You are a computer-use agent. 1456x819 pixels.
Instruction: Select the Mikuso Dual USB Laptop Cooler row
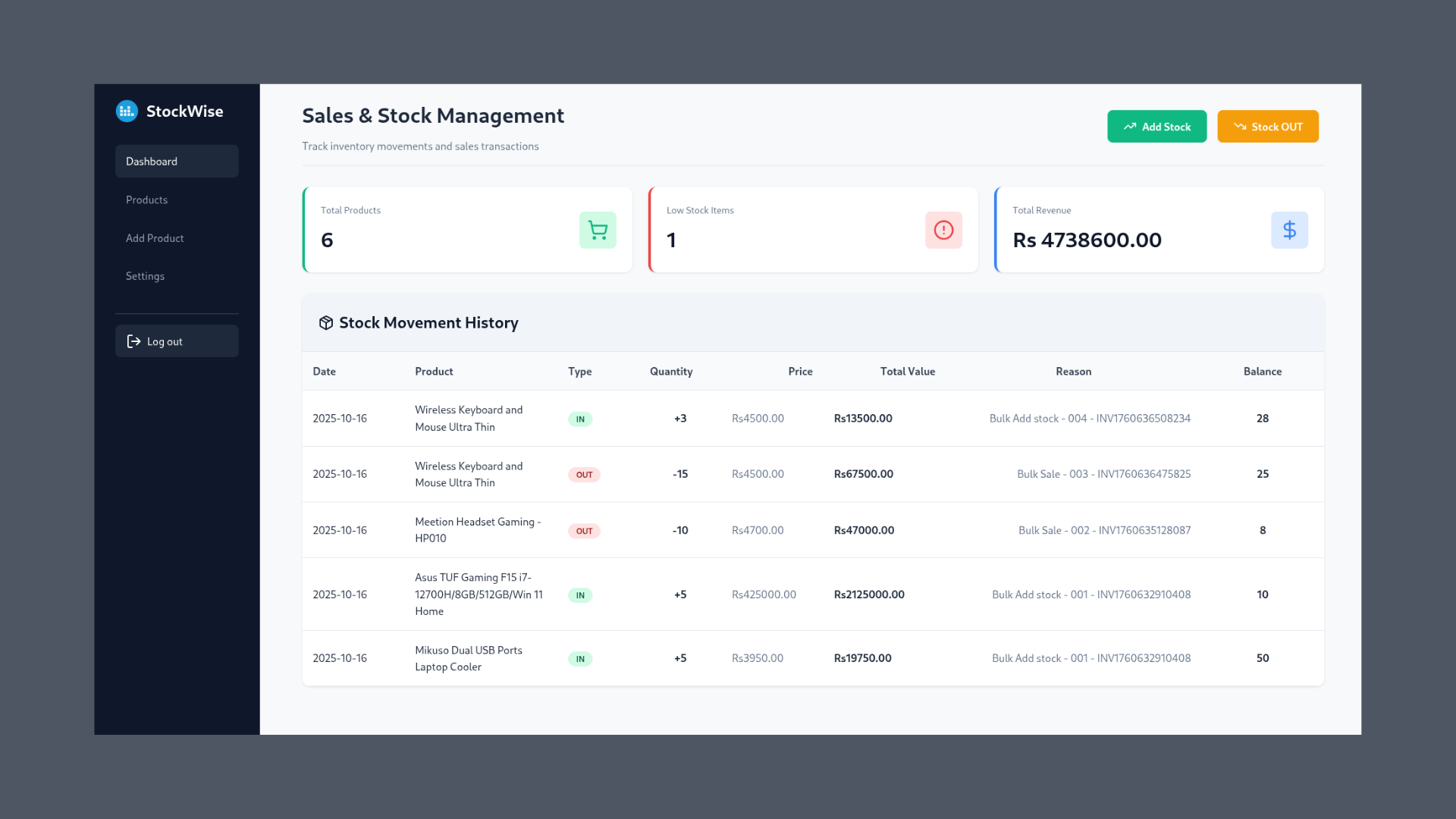click(758, 658)
